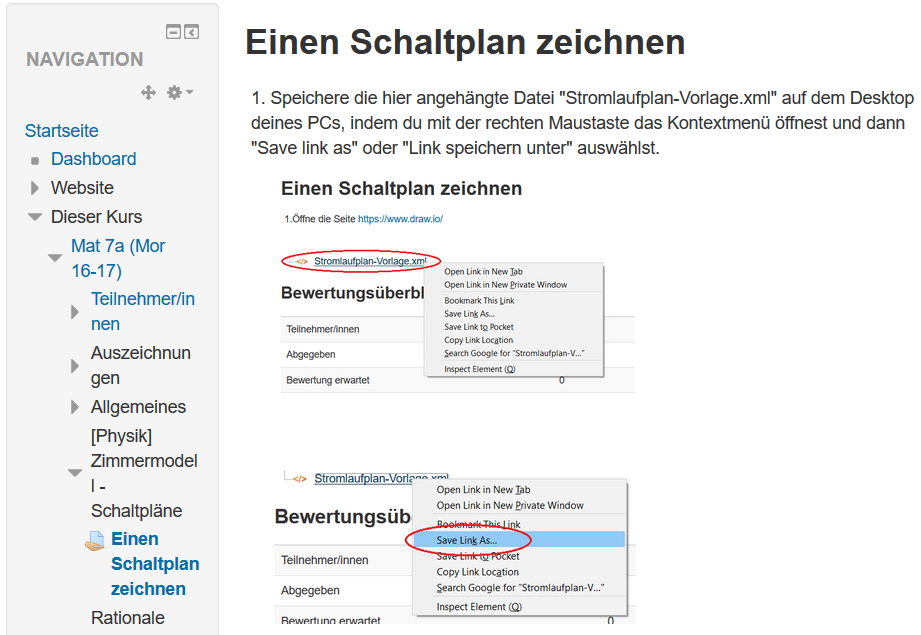Open the Dashboard link

tap(93, 159)
